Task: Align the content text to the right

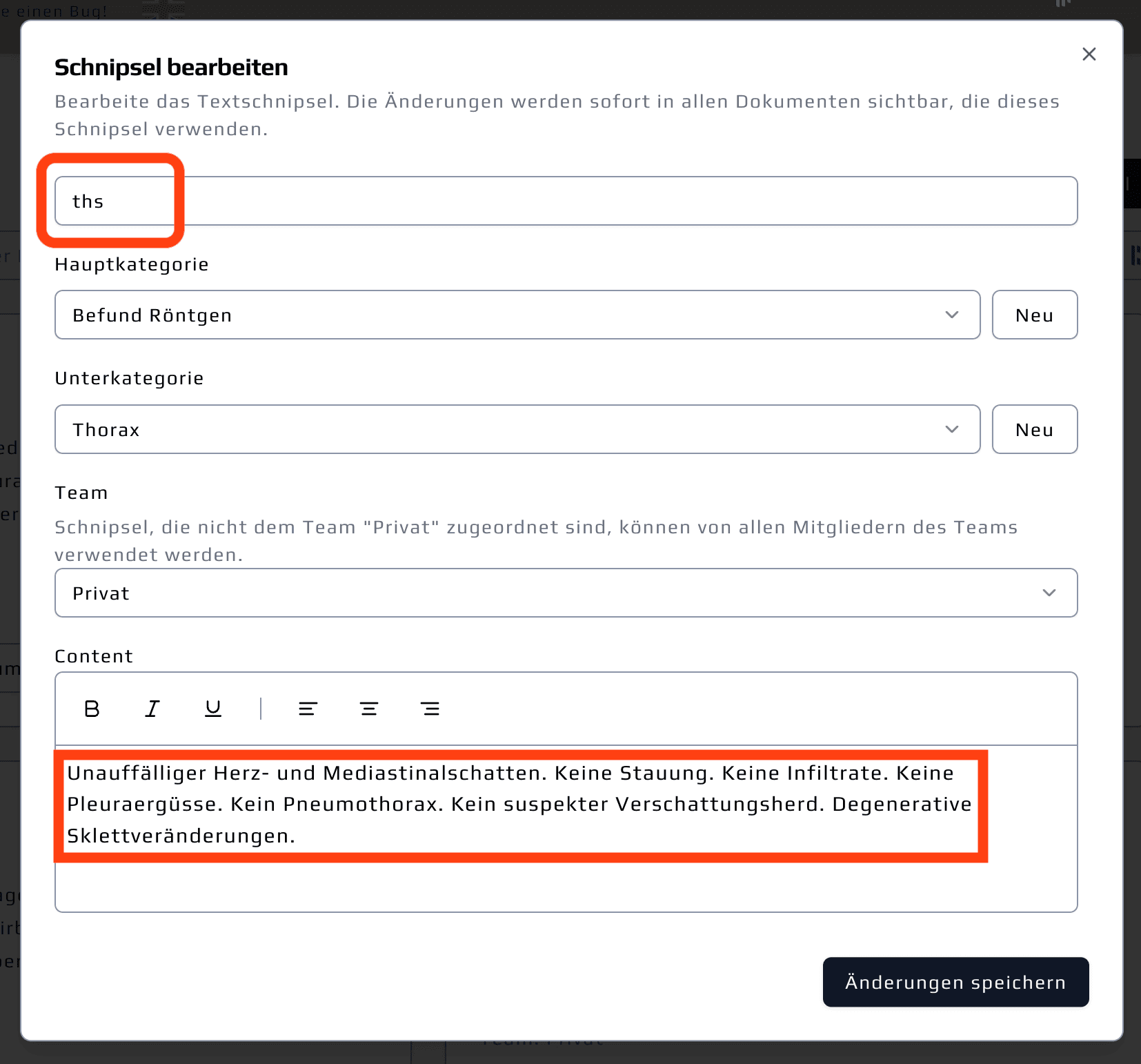Action: pos(430,709)
